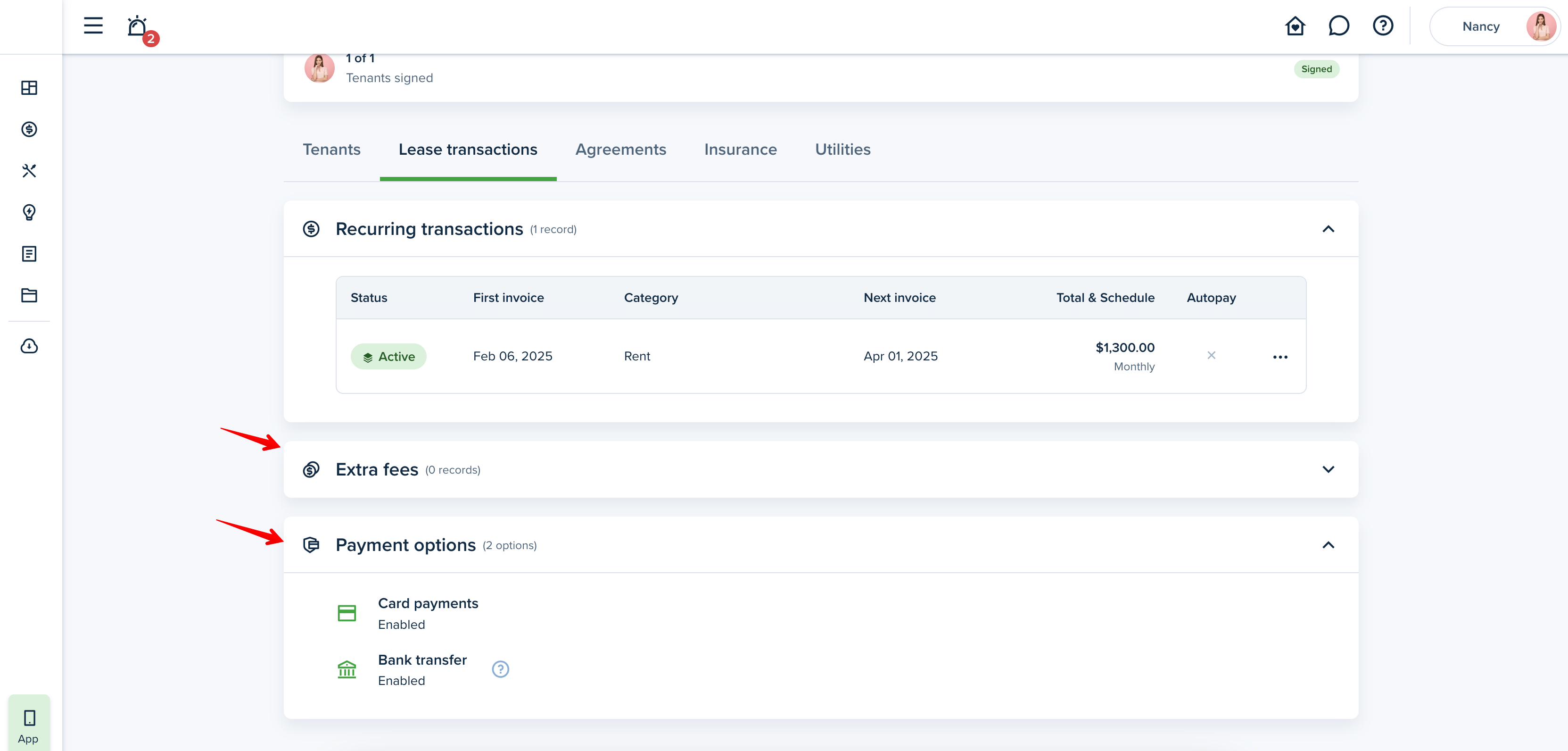Click the "Next invoice" column header
Image resolution: width=1568 pixels, height=751 pixels.
[x=899, y=298]
